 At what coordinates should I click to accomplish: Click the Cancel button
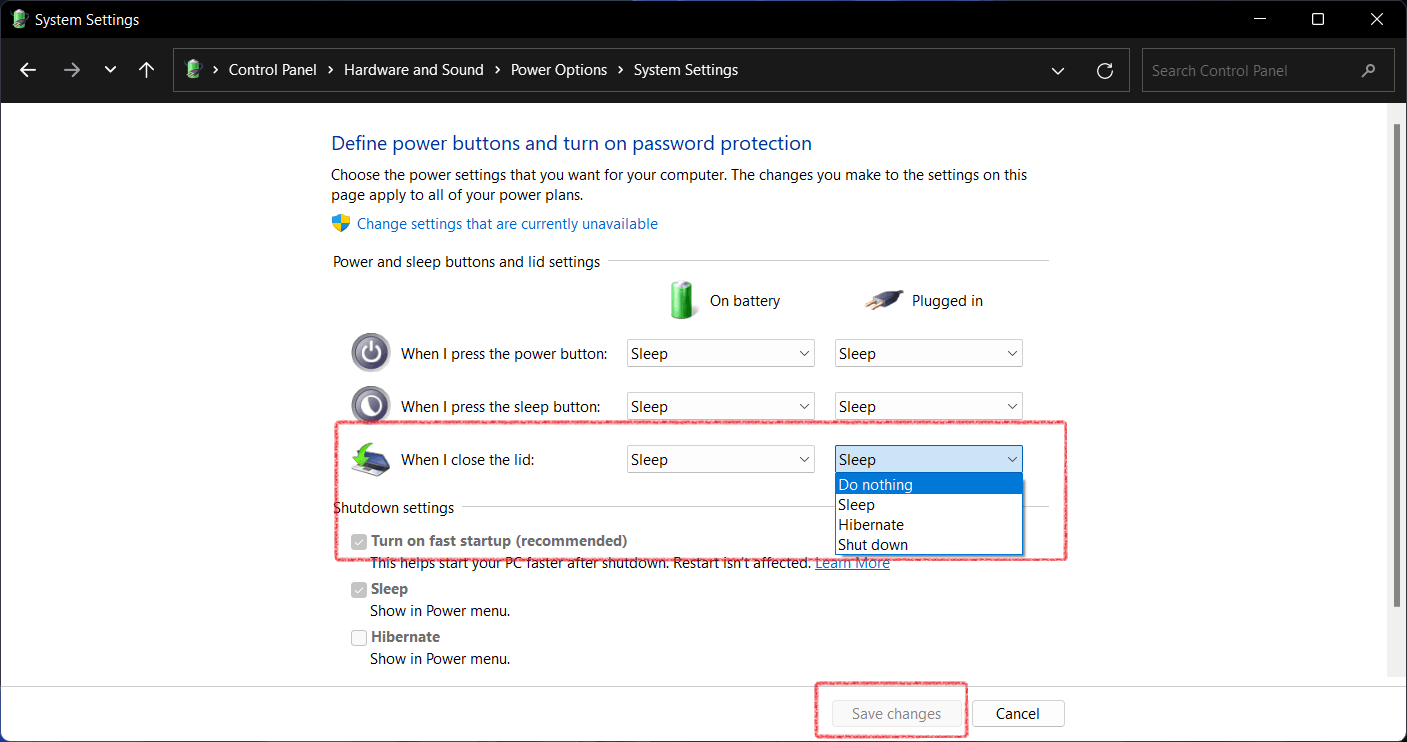tap(1018, 714)
